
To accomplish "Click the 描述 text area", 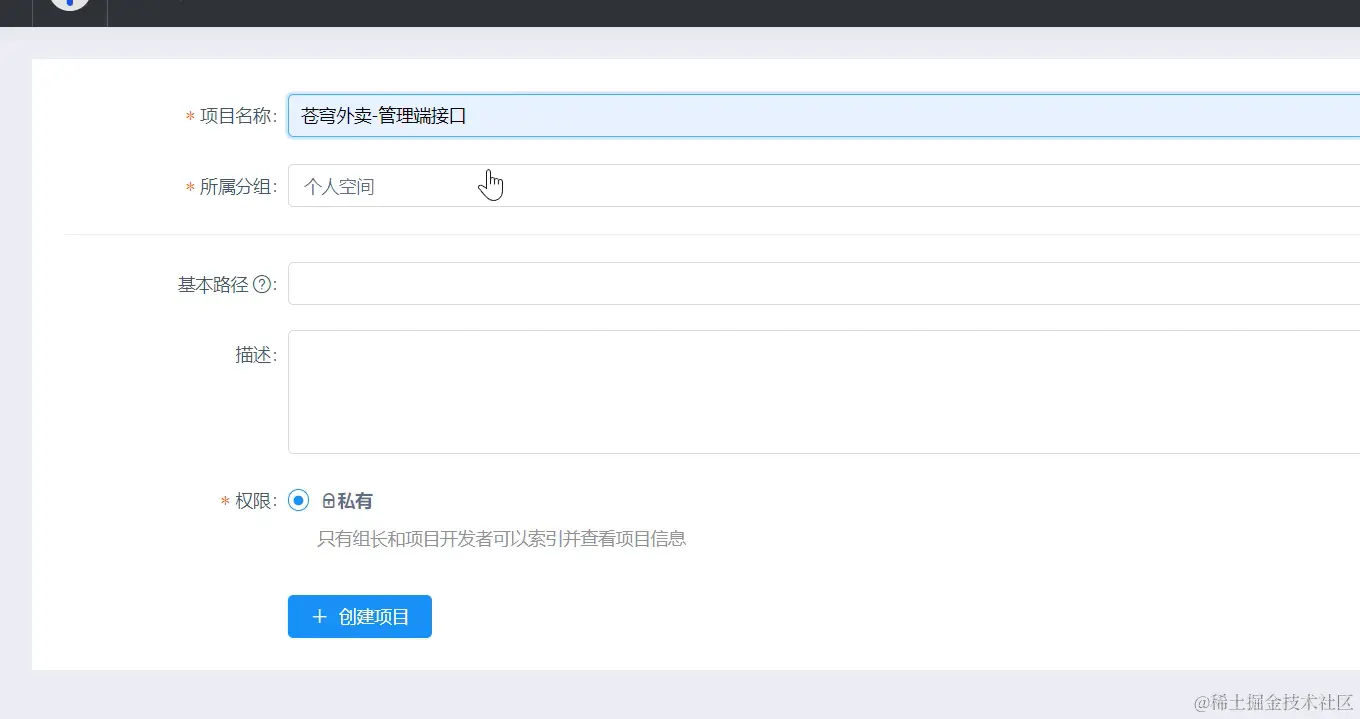I will pos(824,392).
